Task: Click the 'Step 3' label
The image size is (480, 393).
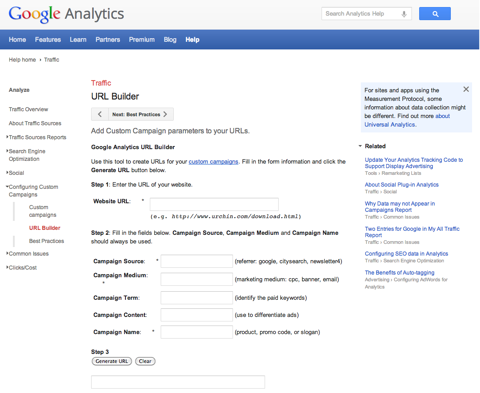Action: pos(100,352)
